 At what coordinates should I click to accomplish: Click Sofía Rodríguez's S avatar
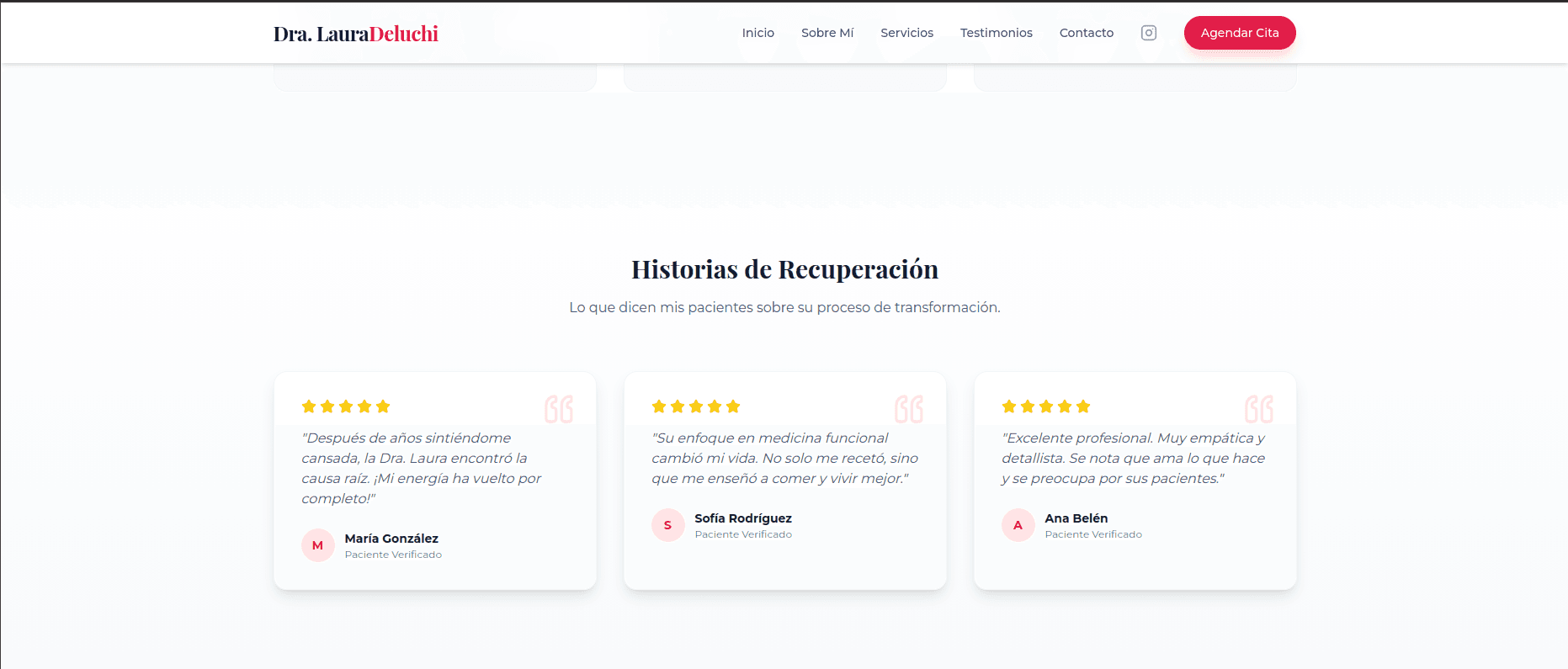[x=667, y=525]
